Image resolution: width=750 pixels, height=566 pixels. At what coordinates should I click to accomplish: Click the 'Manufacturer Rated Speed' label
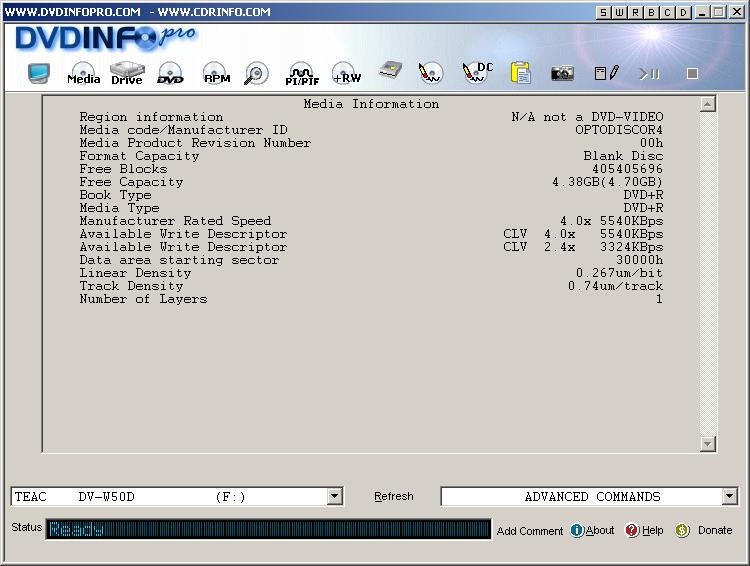175,221
